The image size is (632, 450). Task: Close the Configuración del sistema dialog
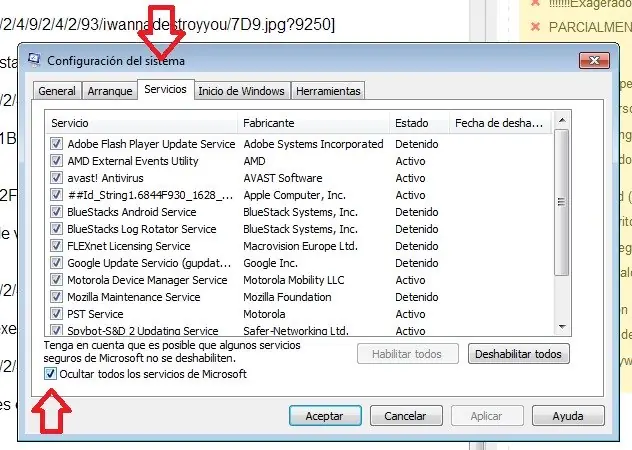click(x=594, y=60)
